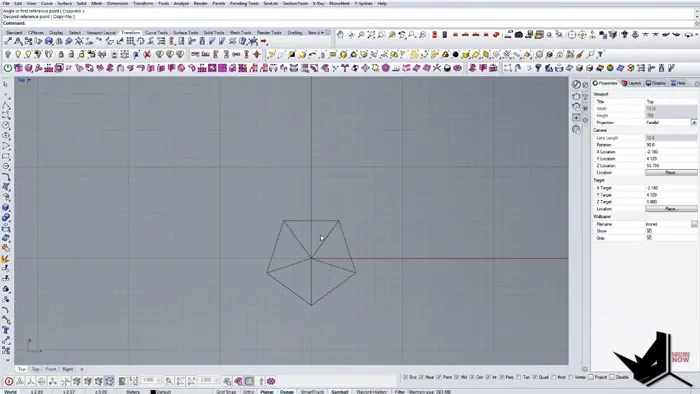Click the first padlock Lock objects icon
700x394 pixels.
click(61, 54)
